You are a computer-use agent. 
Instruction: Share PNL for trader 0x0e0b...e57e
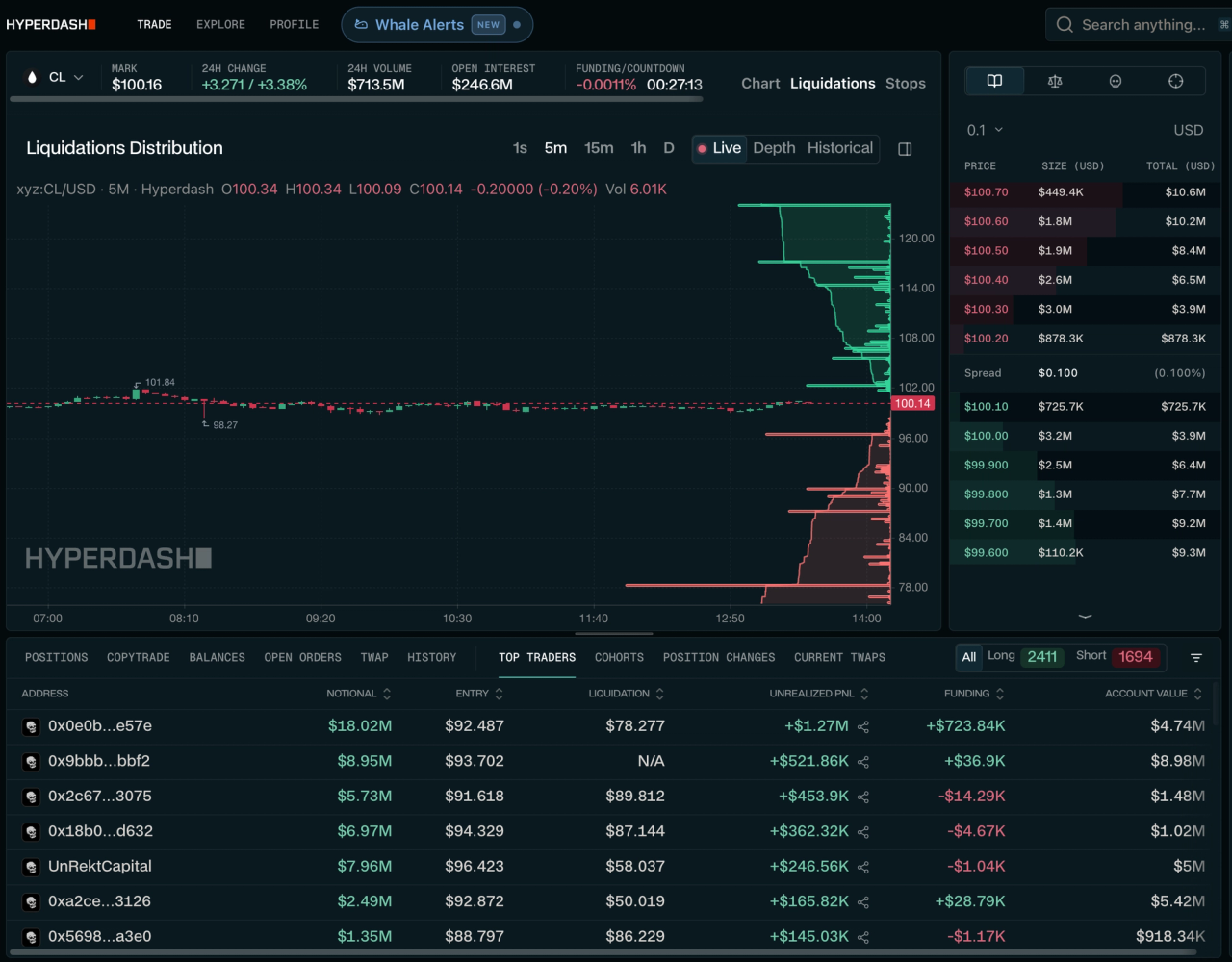point(863,726)
